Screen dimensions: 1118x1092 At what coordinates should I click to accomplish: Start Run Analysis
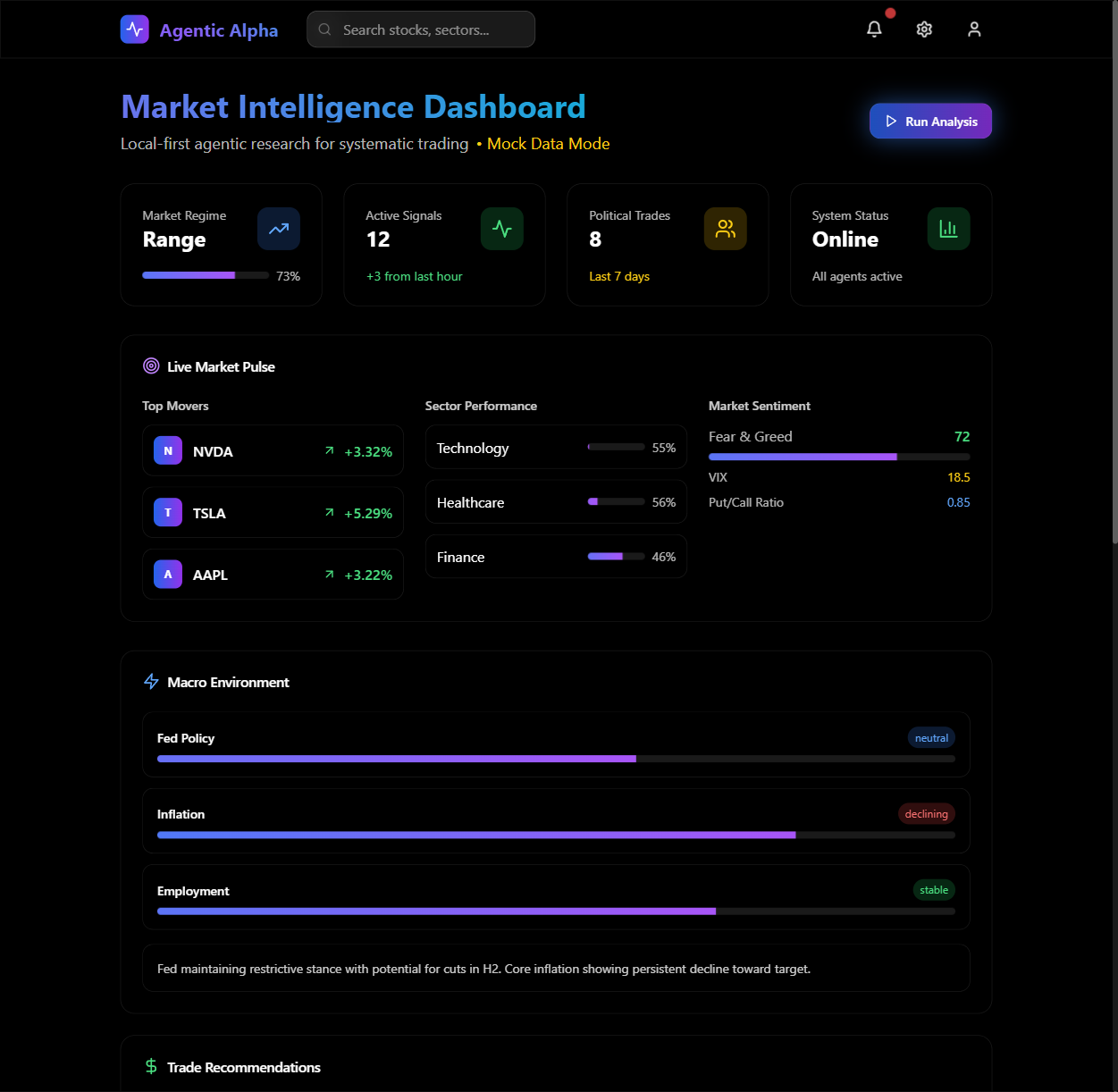click(x=930, y=122)
